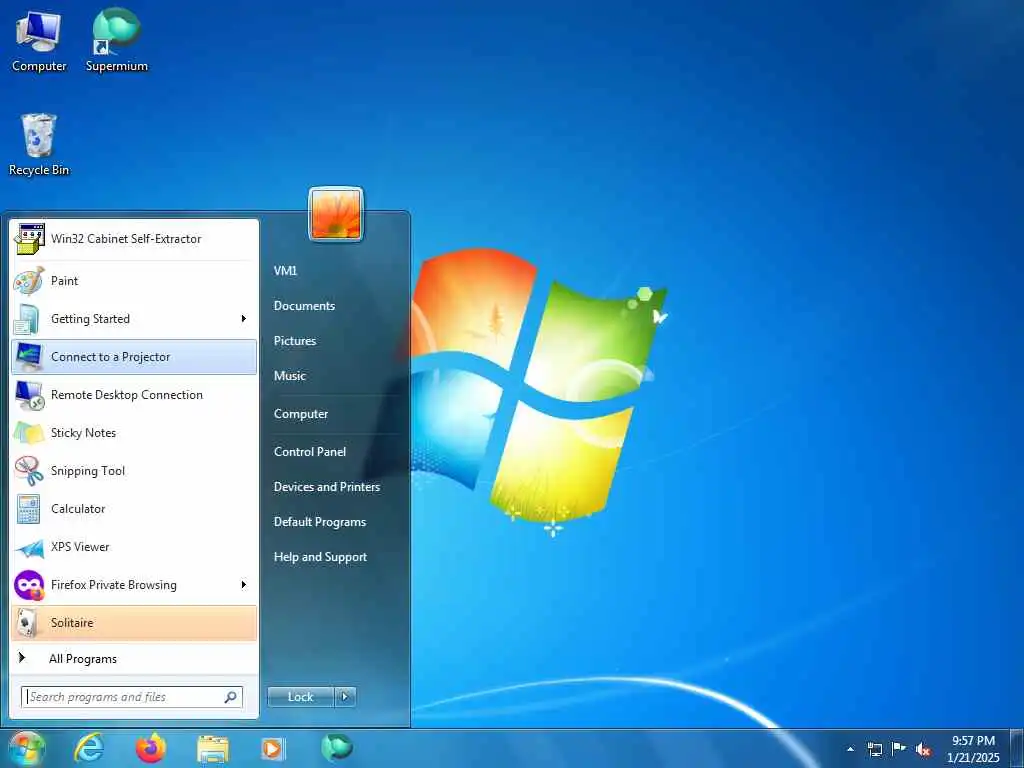
Task: Open Pictures from the Start menu
Action: (295, 341)
